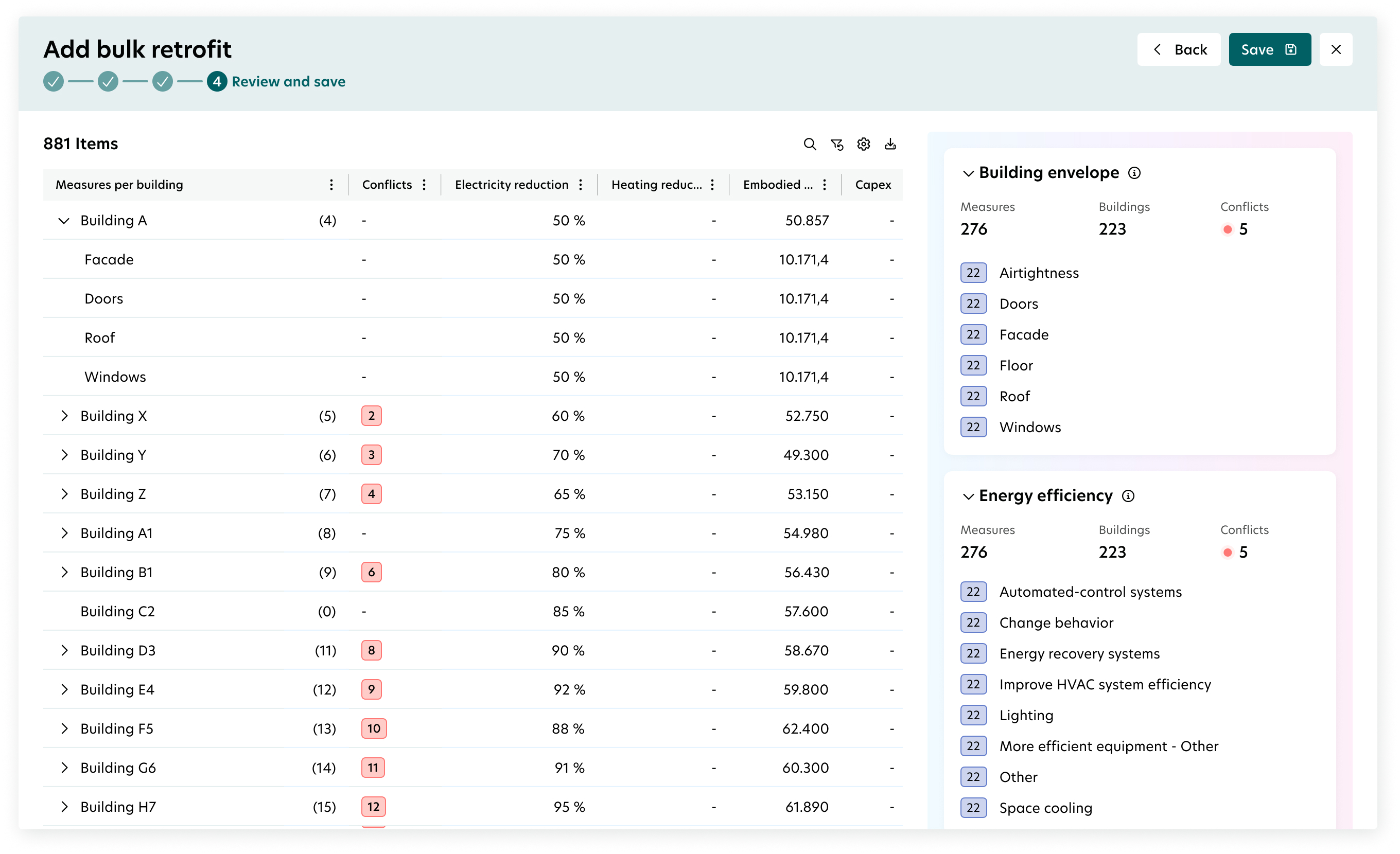Open Embodied column options menu
The height and width of the screenshot is (854, 1400).
825,185
